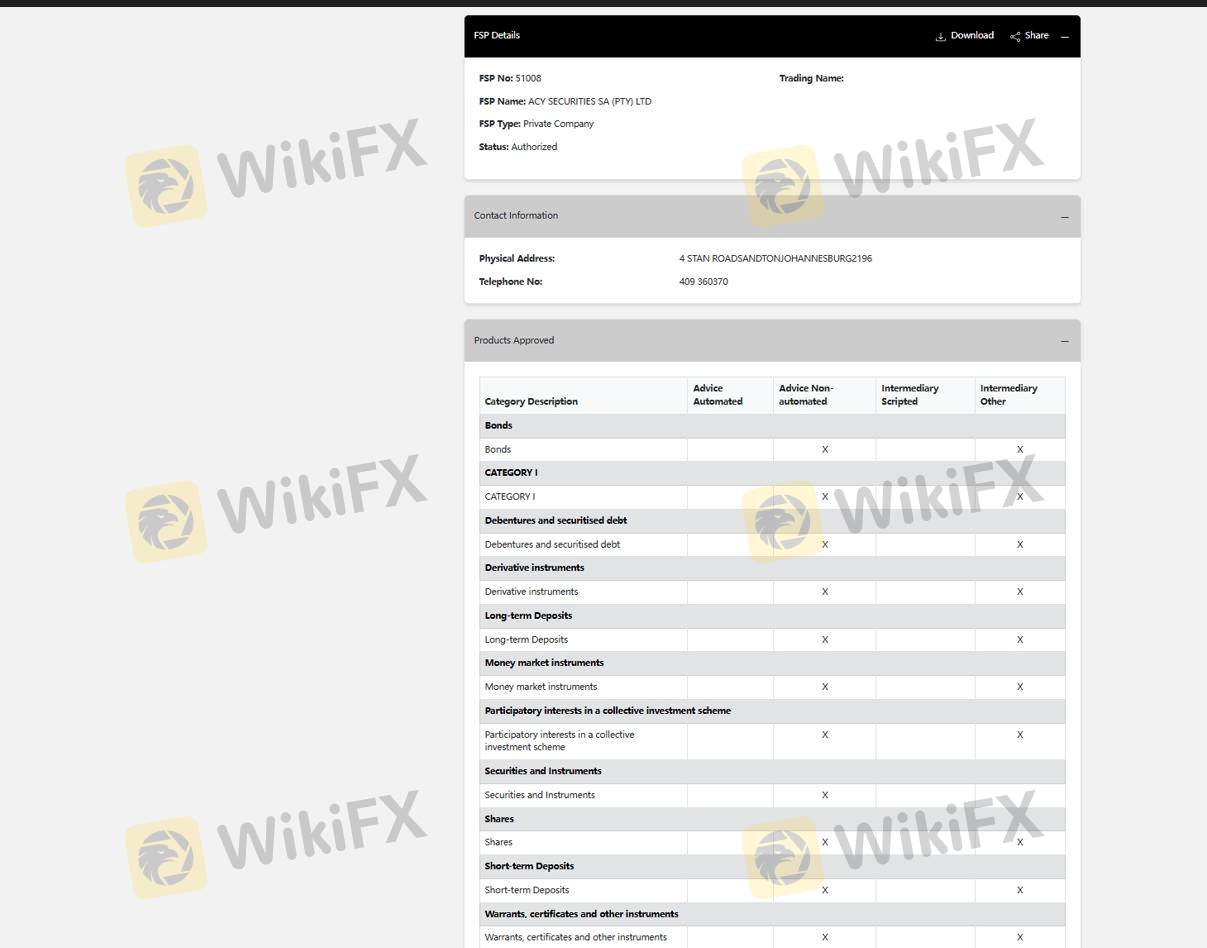Click the Bonds Advice Non-automated X cell
The height and width of the screenshot is (948, 1207).
coord(825,450)
